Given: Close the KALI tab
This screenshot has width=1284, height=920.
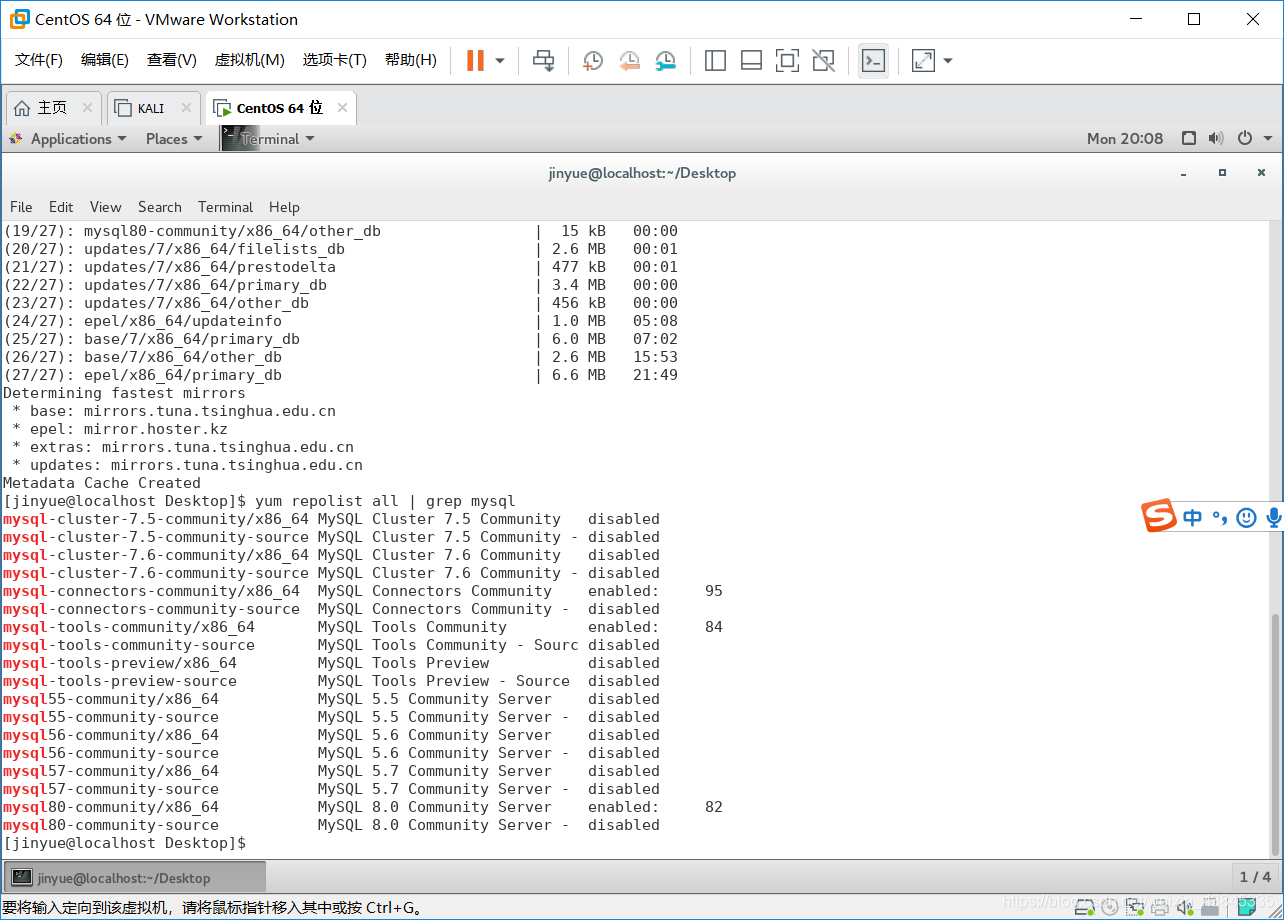Looking at the screenshot, I should [186, 108].
